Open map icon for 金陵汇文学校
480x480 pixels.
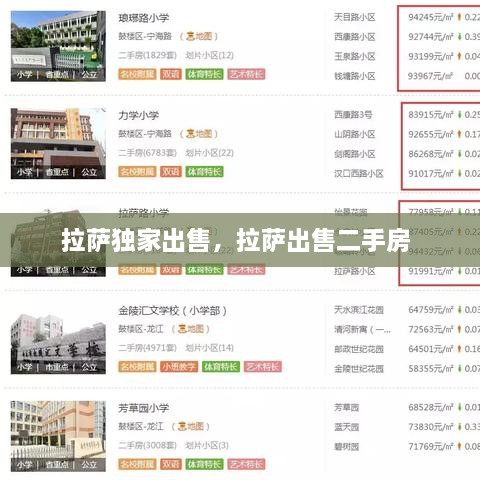(x=190, y=329)
